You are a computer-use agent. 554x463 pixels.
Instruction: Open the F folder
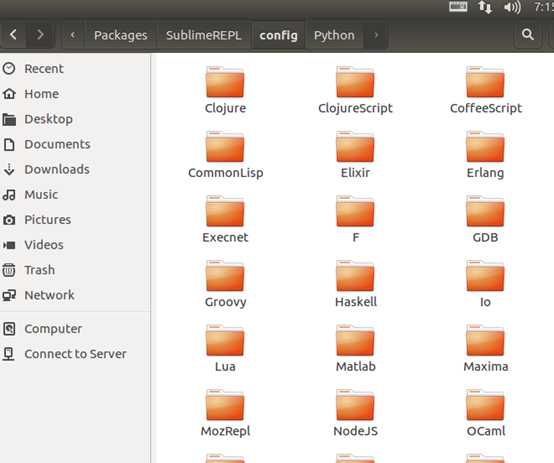pos(355,219)
